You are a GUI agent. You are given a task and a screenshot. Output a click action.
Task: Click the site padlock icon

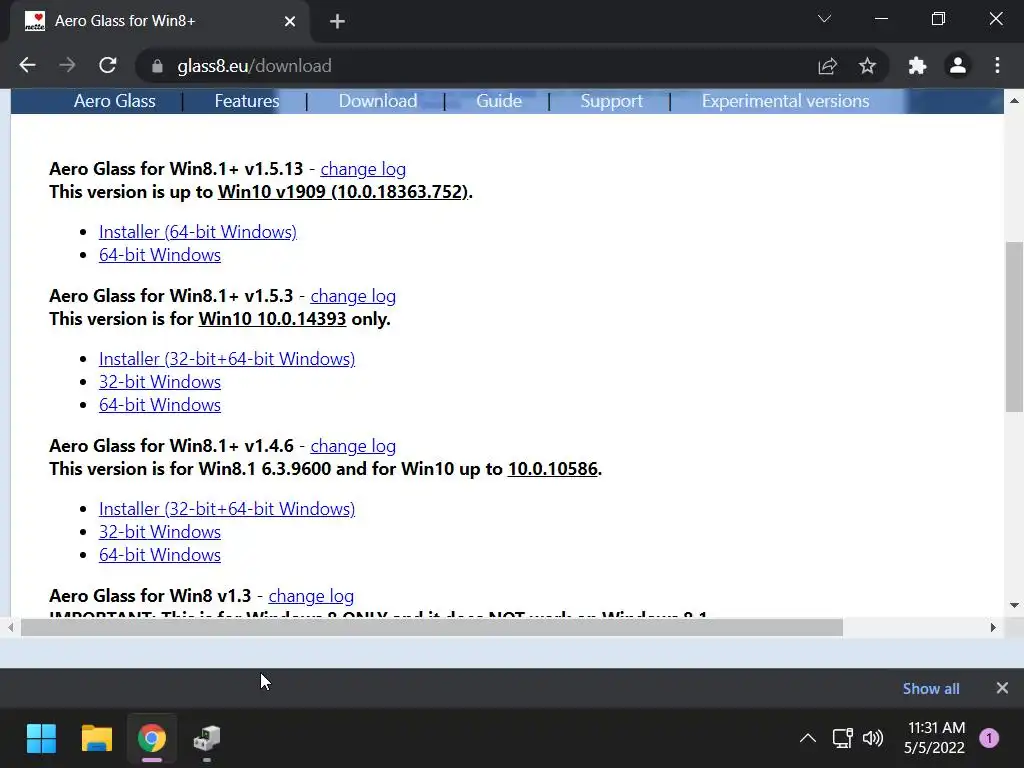(x=157, y=66)
